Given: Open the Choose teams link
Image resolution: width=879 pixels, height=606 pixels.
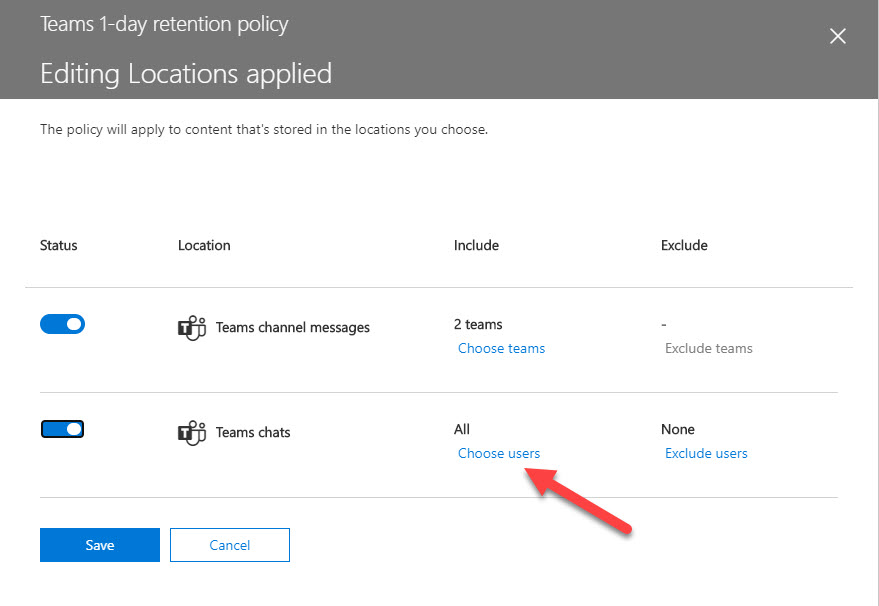Looking at the screenshot, I should (501, 348).
